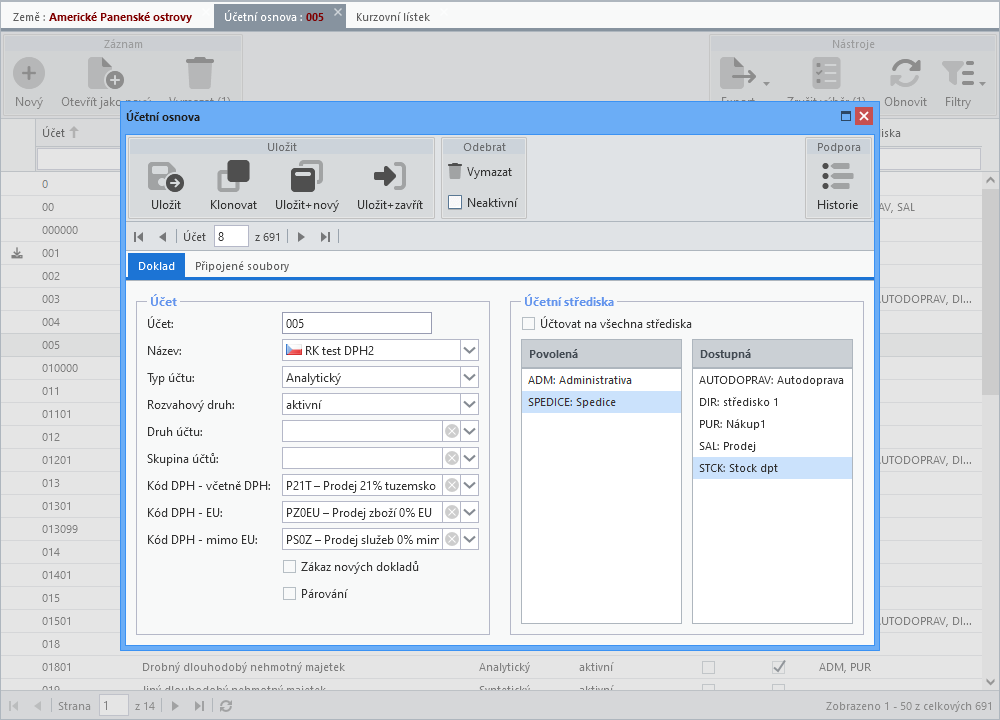Select PUR: Nákup1 in Dostupná list
The width and height of the screenshot is (1000, 720).
[x=772, y=424]
